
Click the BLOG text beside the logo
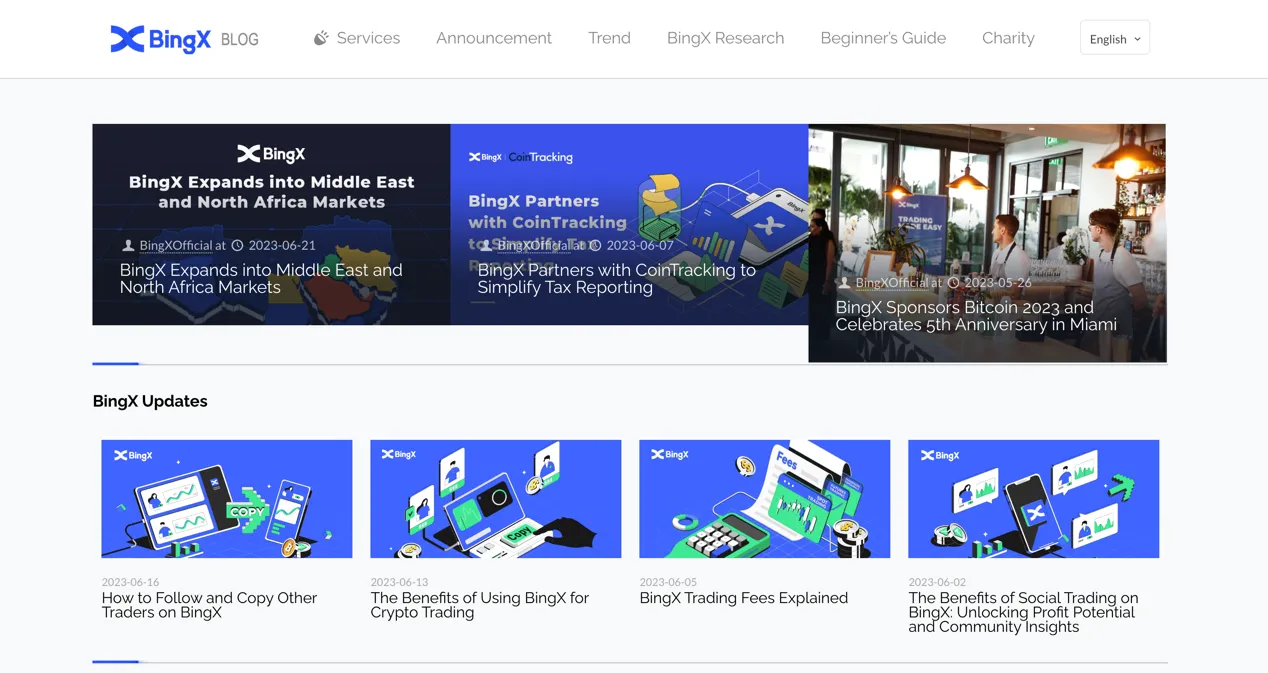click(240, 40)
